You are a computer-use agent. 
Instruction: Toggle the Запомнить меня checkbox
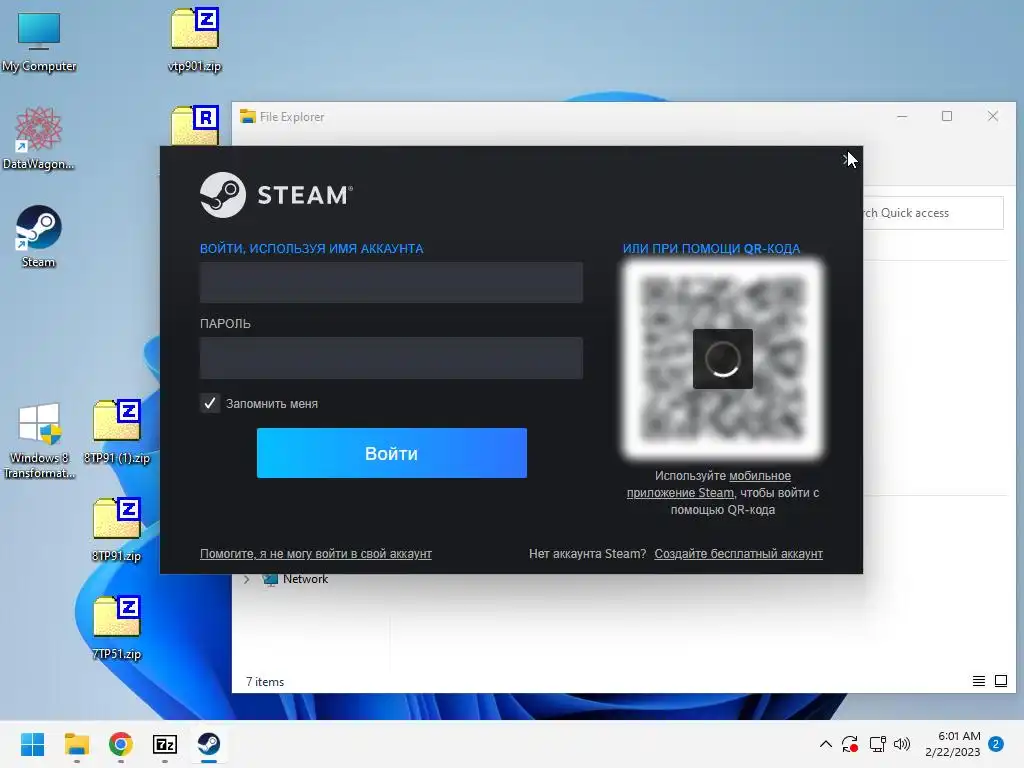pyautogui.click(x=210, y=403)
